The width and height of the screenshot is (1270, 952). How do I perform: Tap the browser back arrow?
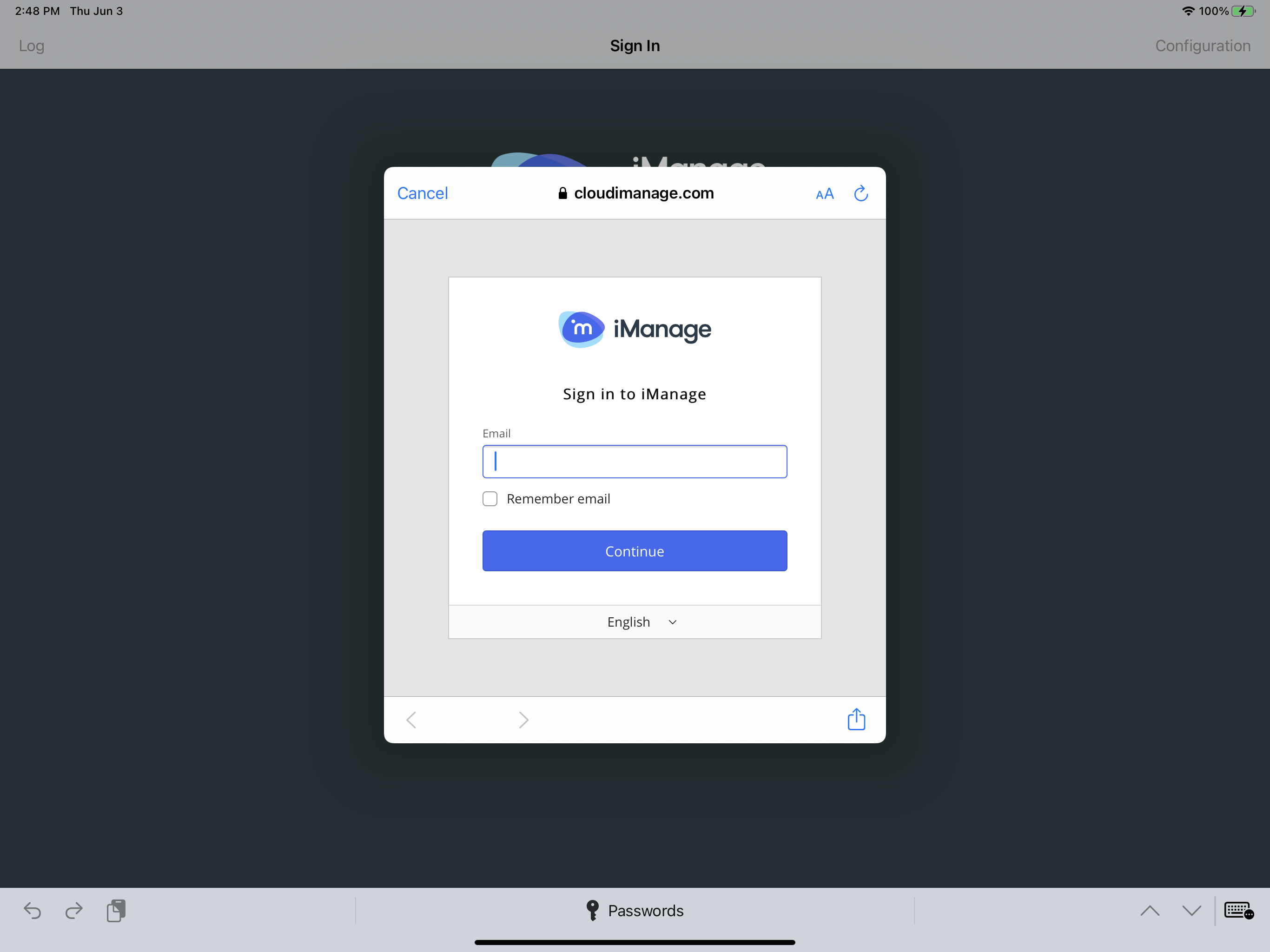click(411, 720)
